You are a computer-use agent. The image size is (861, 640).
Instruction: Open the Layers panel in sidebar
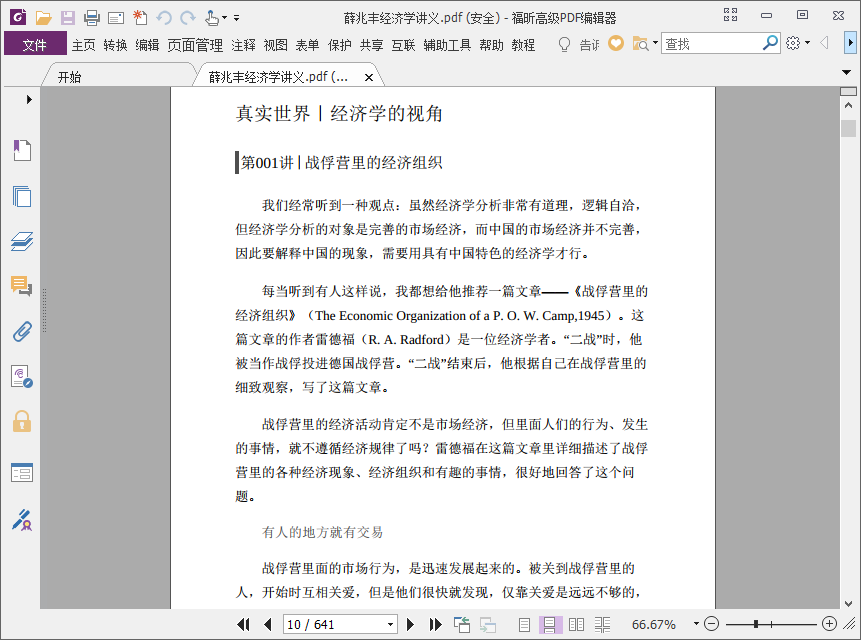22,242
